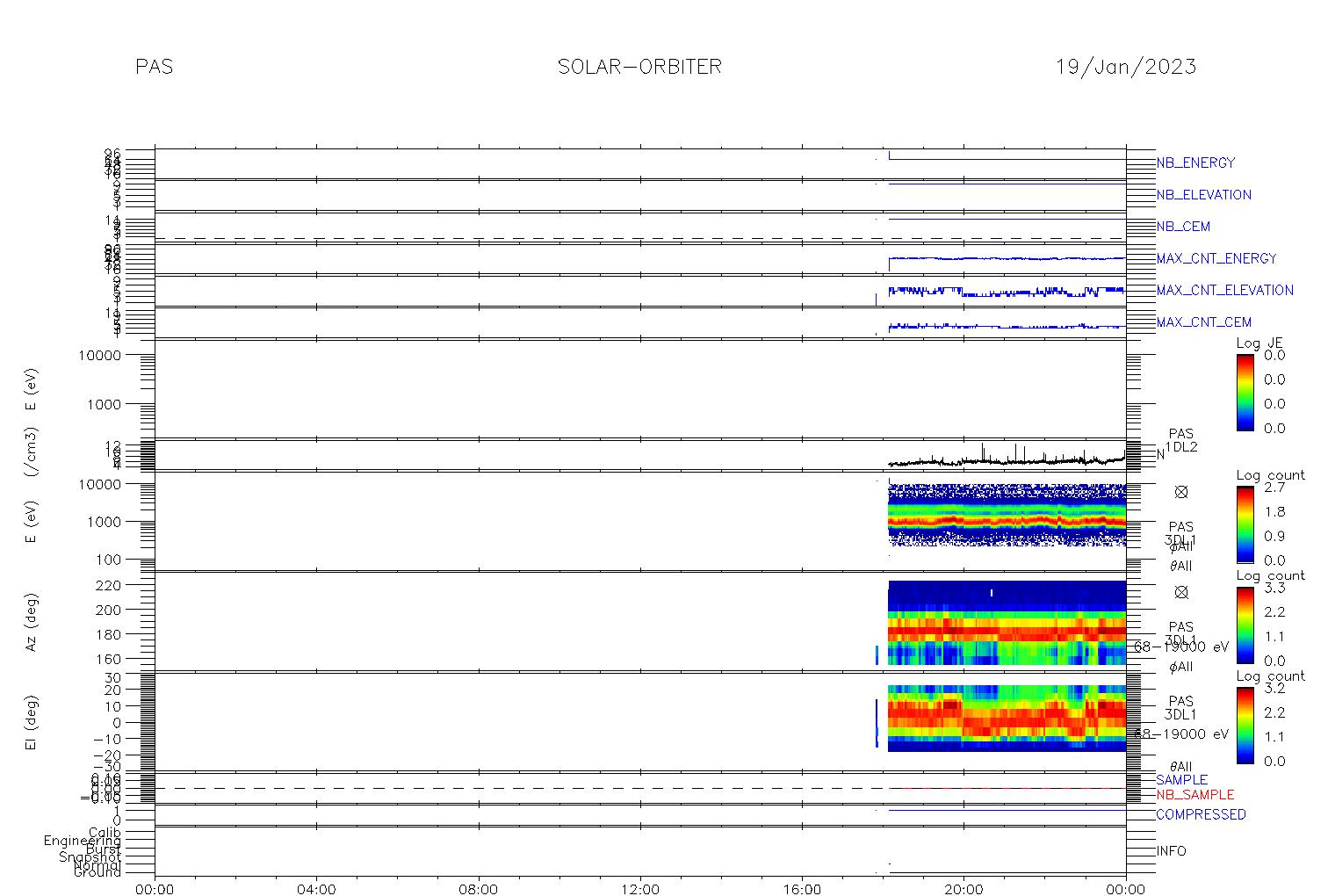Click the INFO label
1328x896 pixels.
point(1171,851)
